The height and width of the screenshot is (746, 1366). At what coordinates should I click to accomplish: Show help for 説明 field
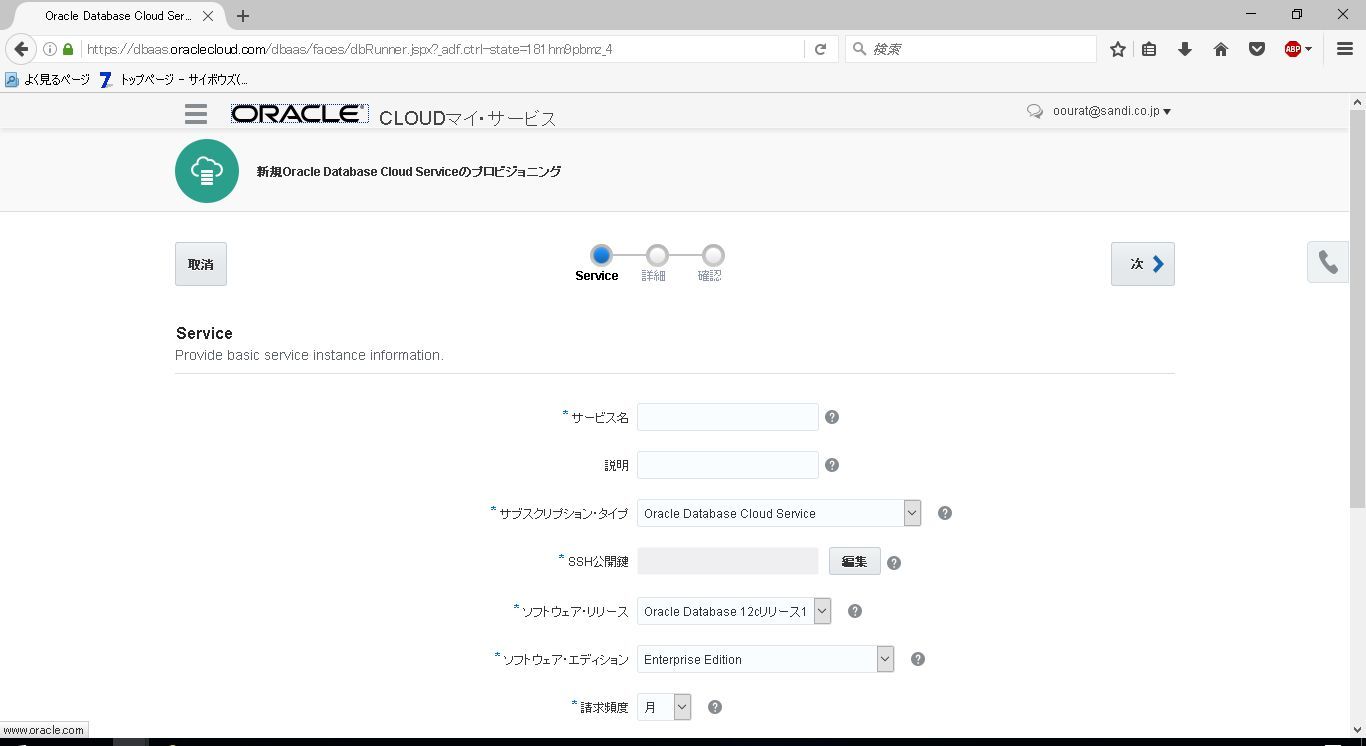coord(832,465)
